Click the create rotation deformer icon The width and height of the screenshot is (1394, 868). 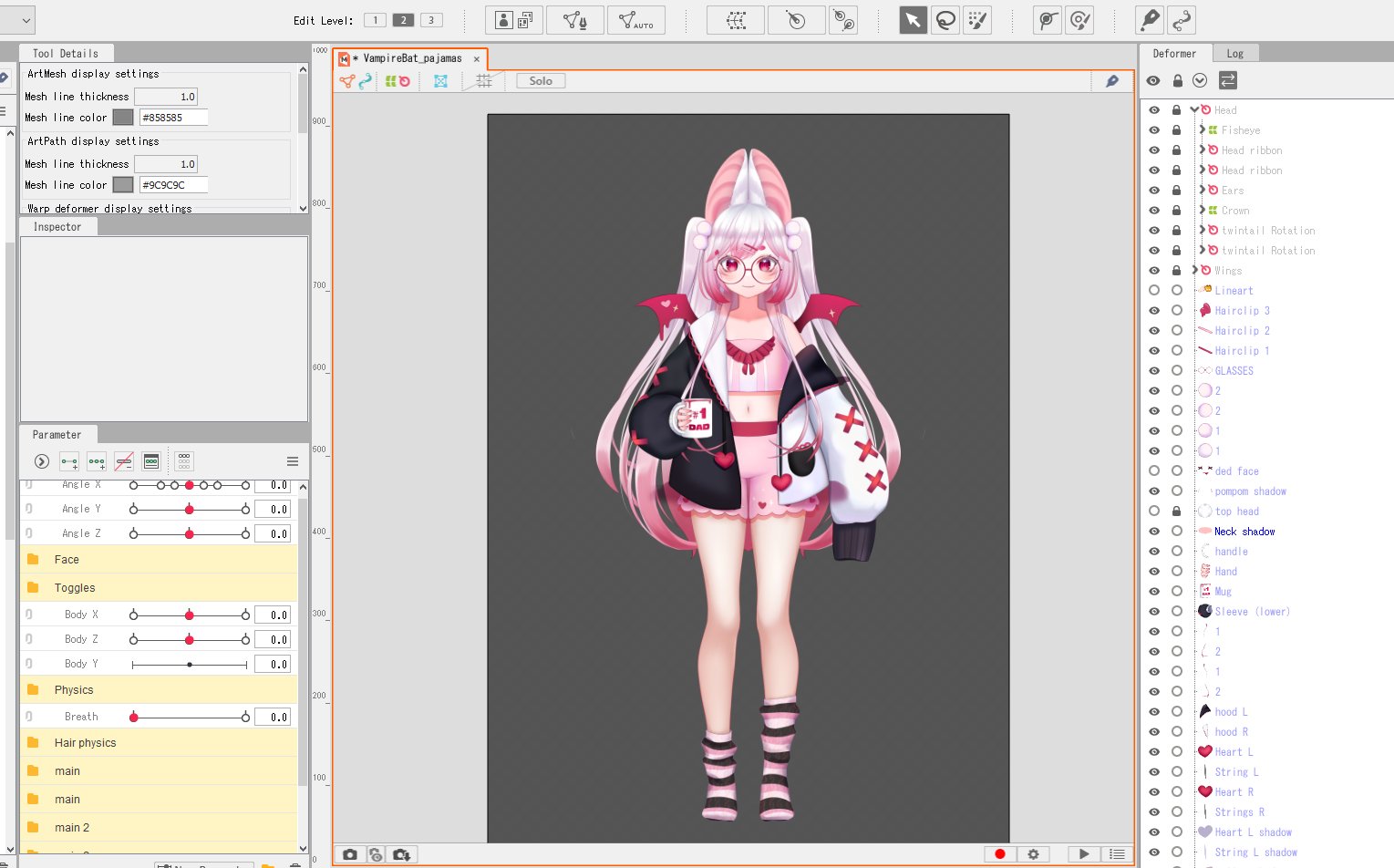click(x=796, y=20)
